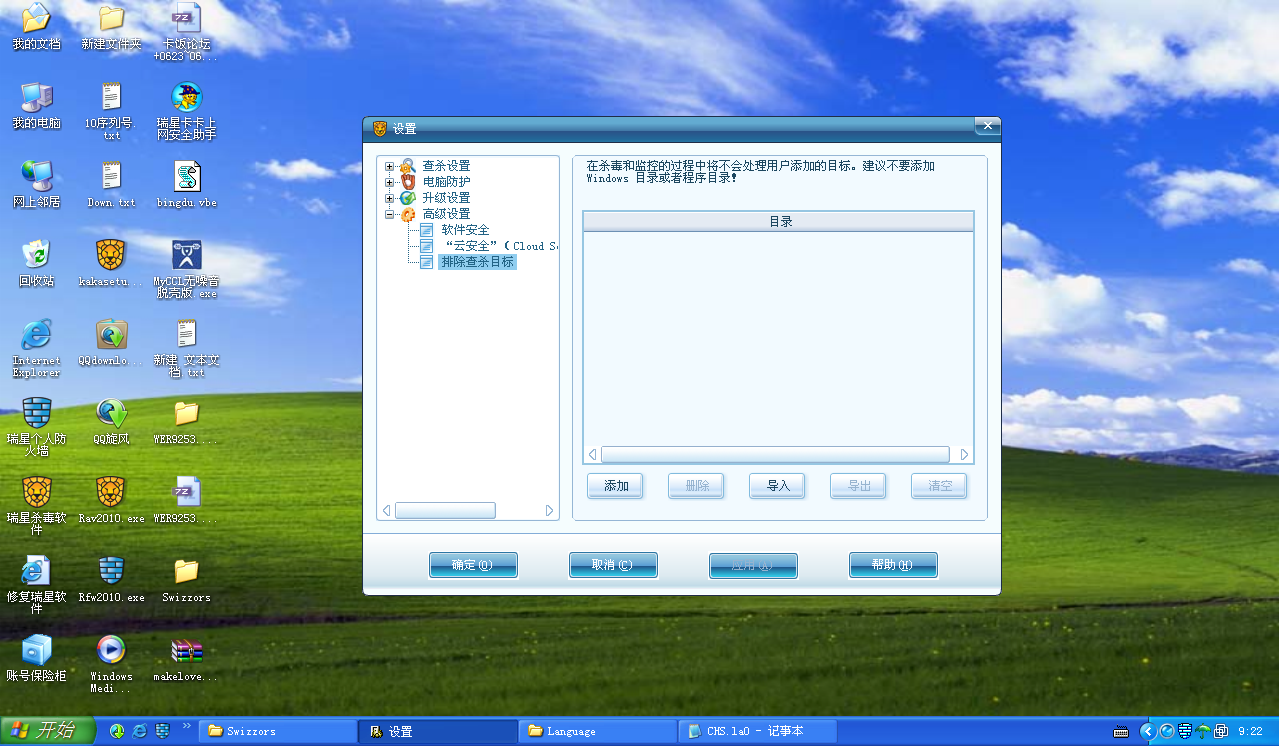
Task: Select the Rav2010.exe icon
Action: click(x=111, y=500)
